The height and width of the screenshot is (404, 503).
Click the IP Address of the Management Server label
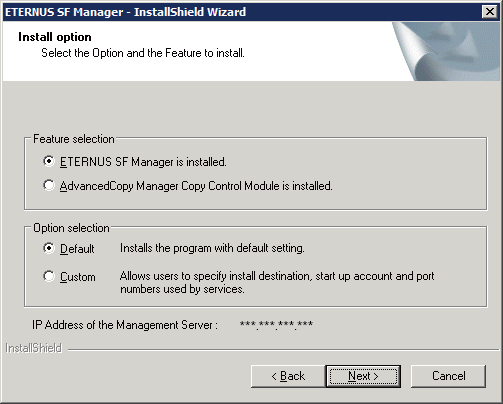pos(125,325)
